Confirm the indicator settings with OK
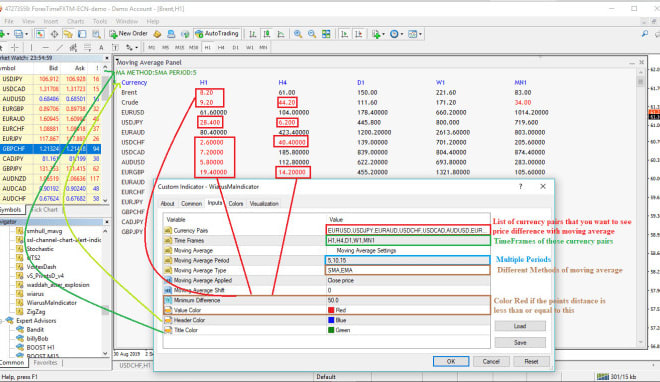Image resolution: width=660 pixels, height=382 pixels. 451,361
